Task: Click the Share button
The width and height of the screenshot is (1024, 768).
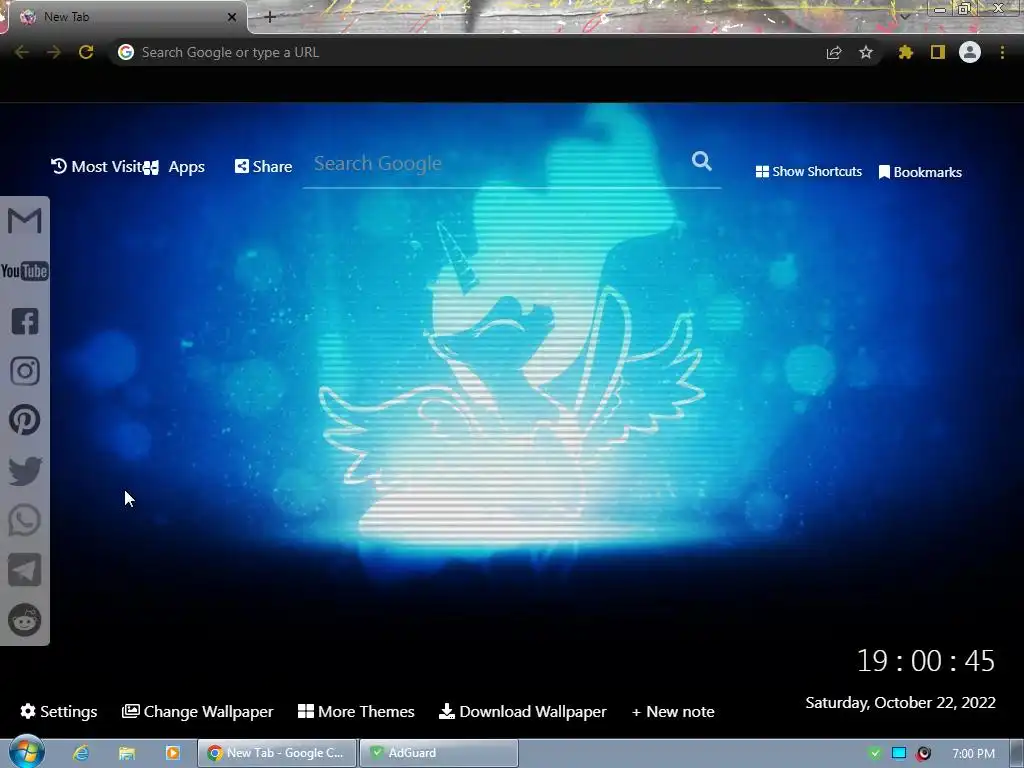Action: click(263, 167)
